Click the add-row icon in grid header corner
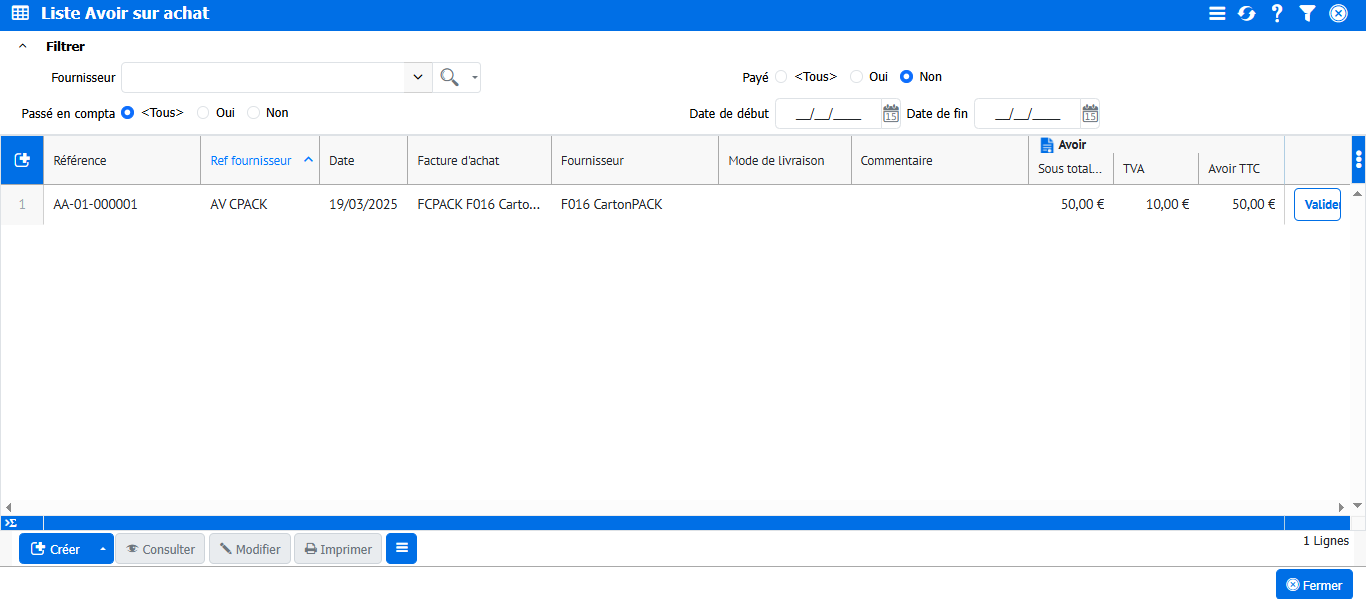Screen dimensions: 1366x599 22,160
